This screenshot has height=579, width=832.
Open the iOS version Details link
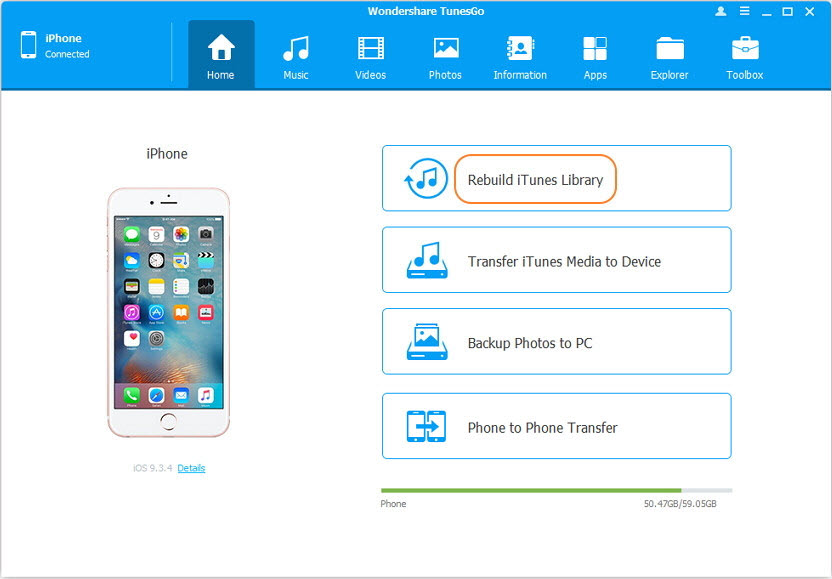[x=191, y=468]
